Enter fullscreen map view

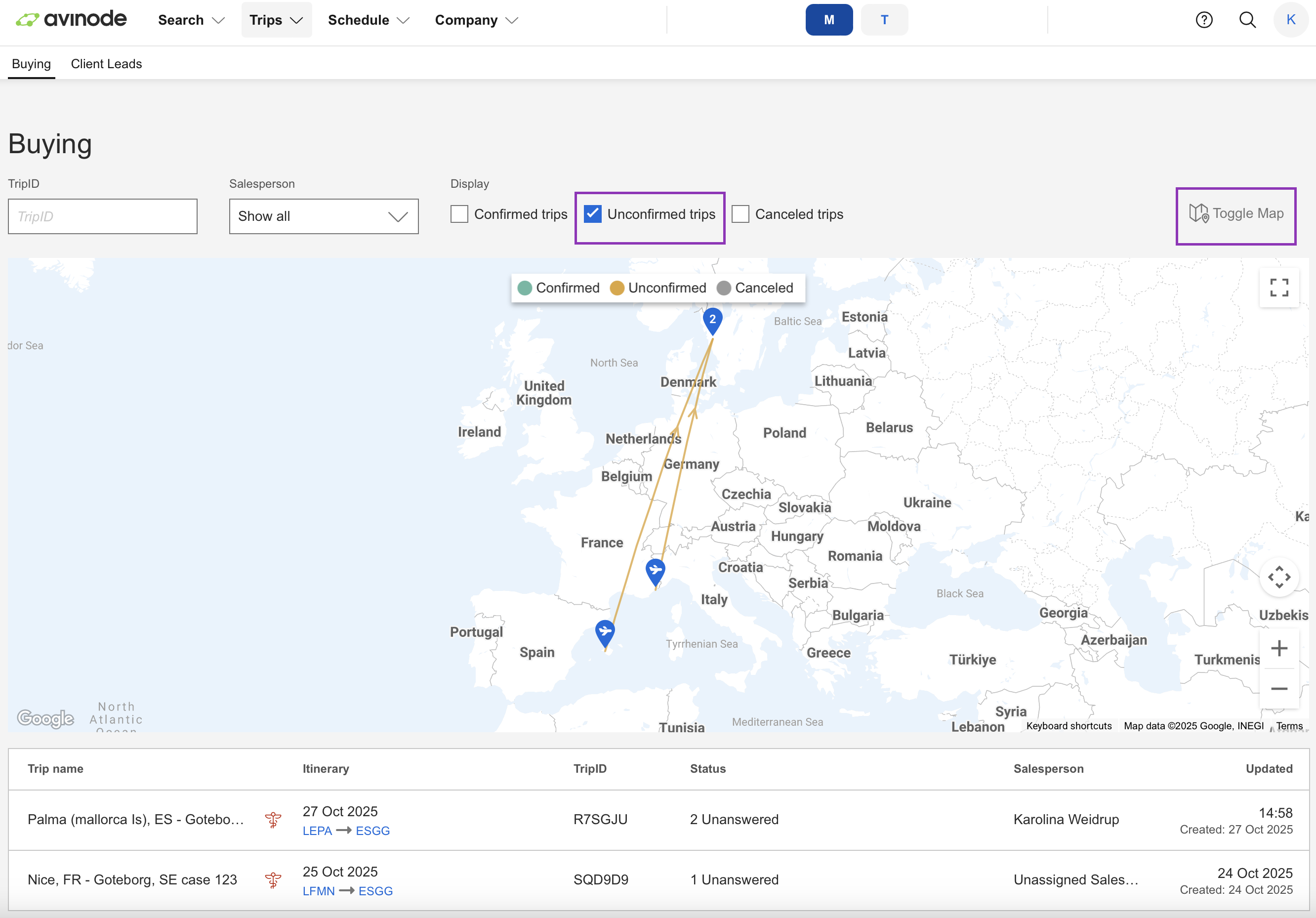[x=1279, y=288]
